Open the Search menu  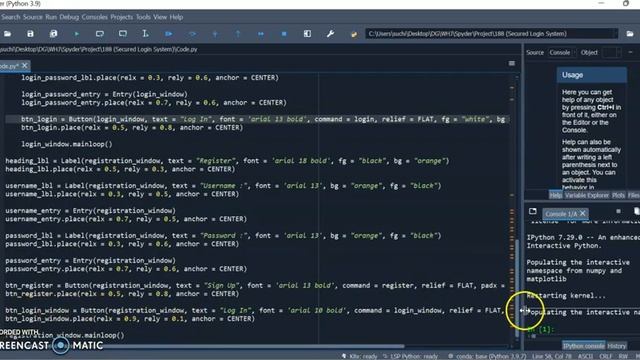pos(11,17)
